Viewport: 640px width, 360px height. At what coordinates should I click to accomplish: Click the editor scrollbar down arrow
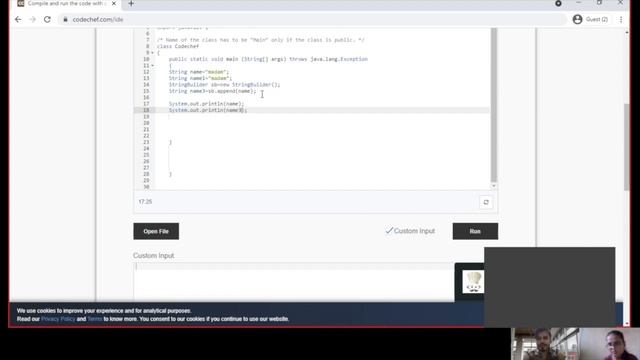coord(493,186)
